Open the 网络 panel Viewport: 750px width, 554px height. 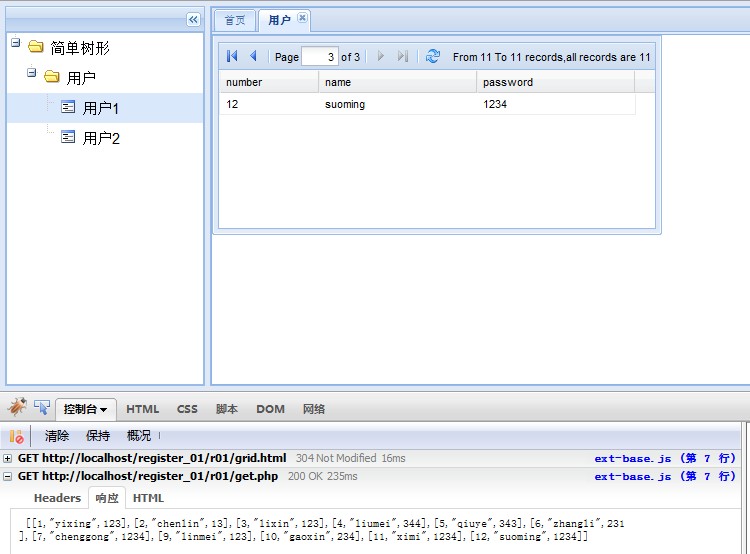[314, 410]
